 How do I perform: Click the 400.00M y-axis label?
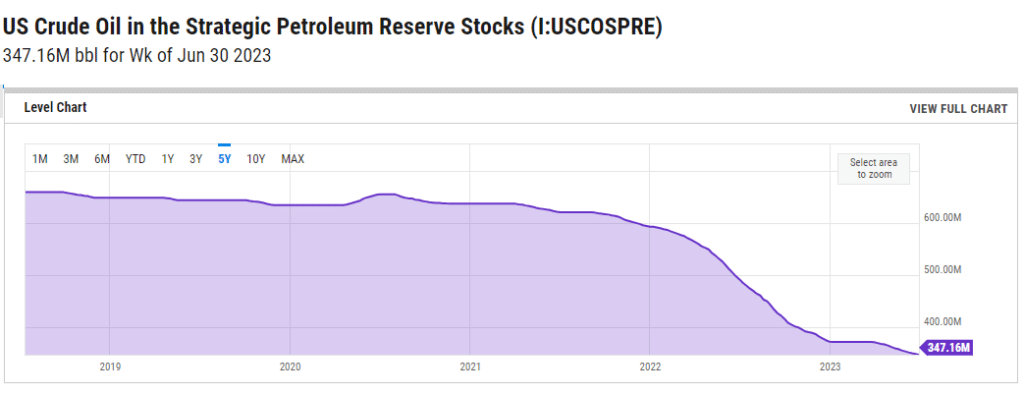click(942, 321)
